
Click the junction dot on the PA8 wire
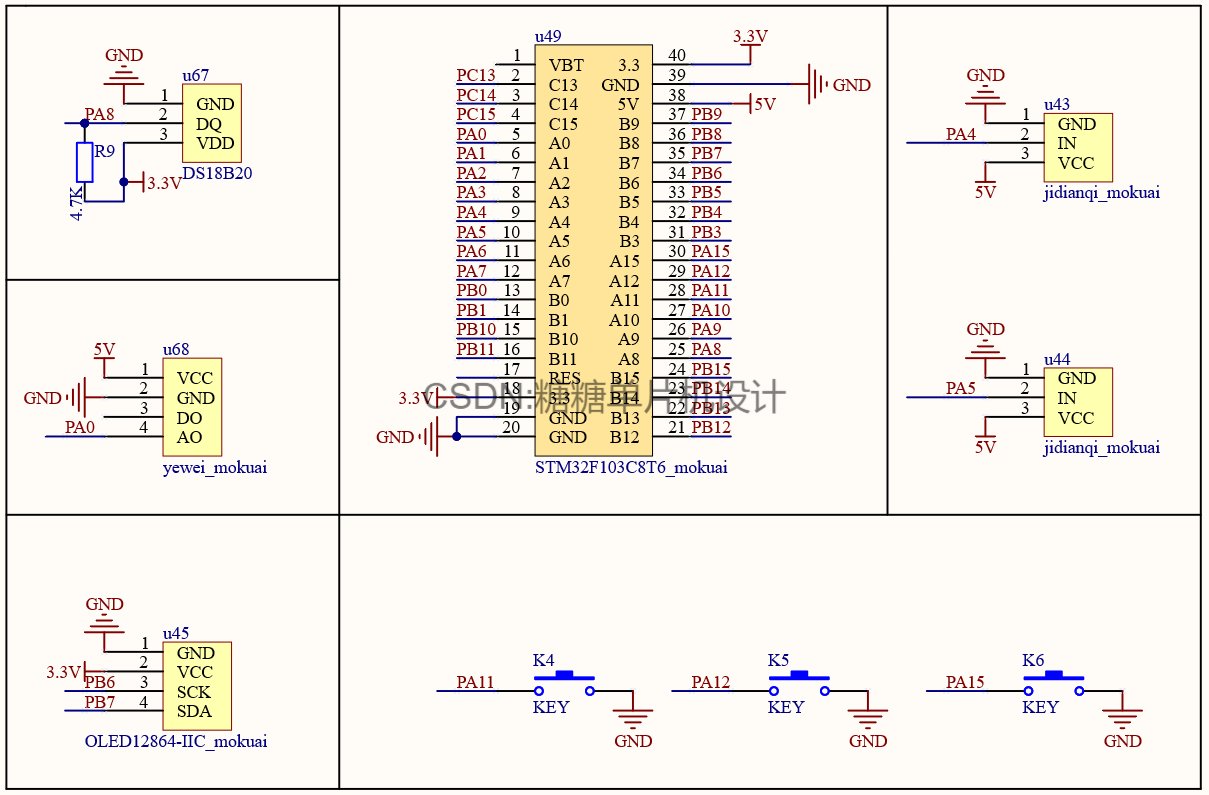click(85, 123)
